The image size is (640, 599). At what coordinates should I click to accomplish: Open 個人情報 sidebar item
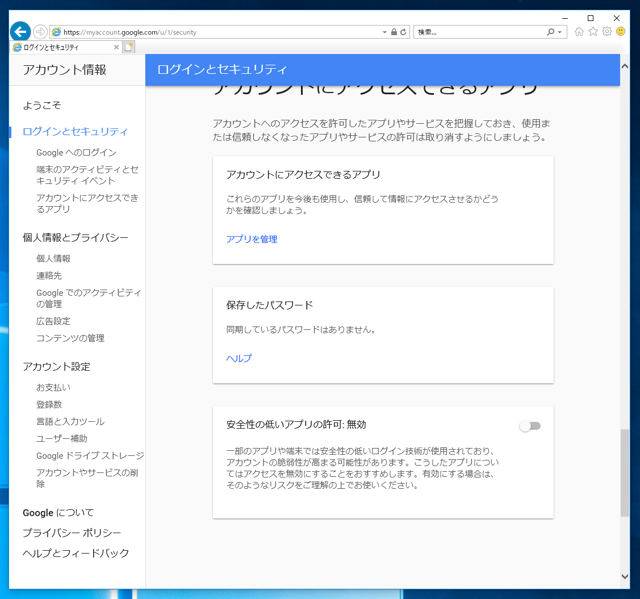point(53,258)
